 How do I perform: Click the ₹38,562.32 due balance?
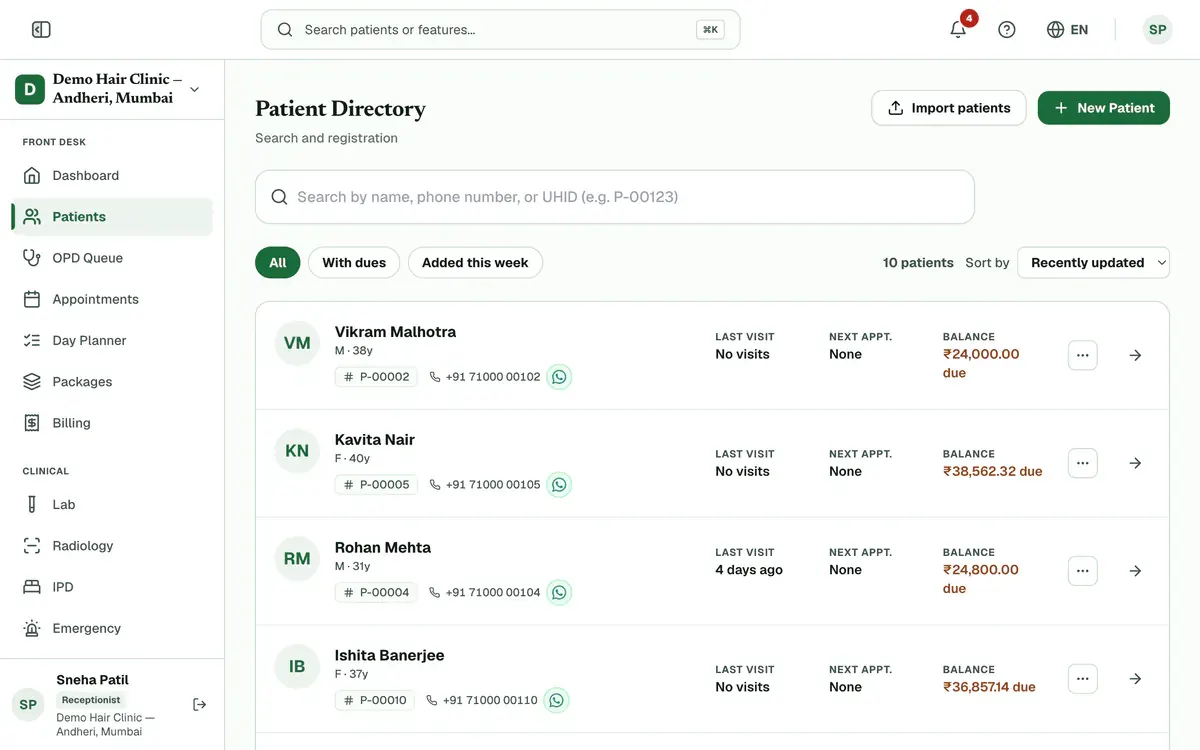pyautogui.click(x=993, y=471)
